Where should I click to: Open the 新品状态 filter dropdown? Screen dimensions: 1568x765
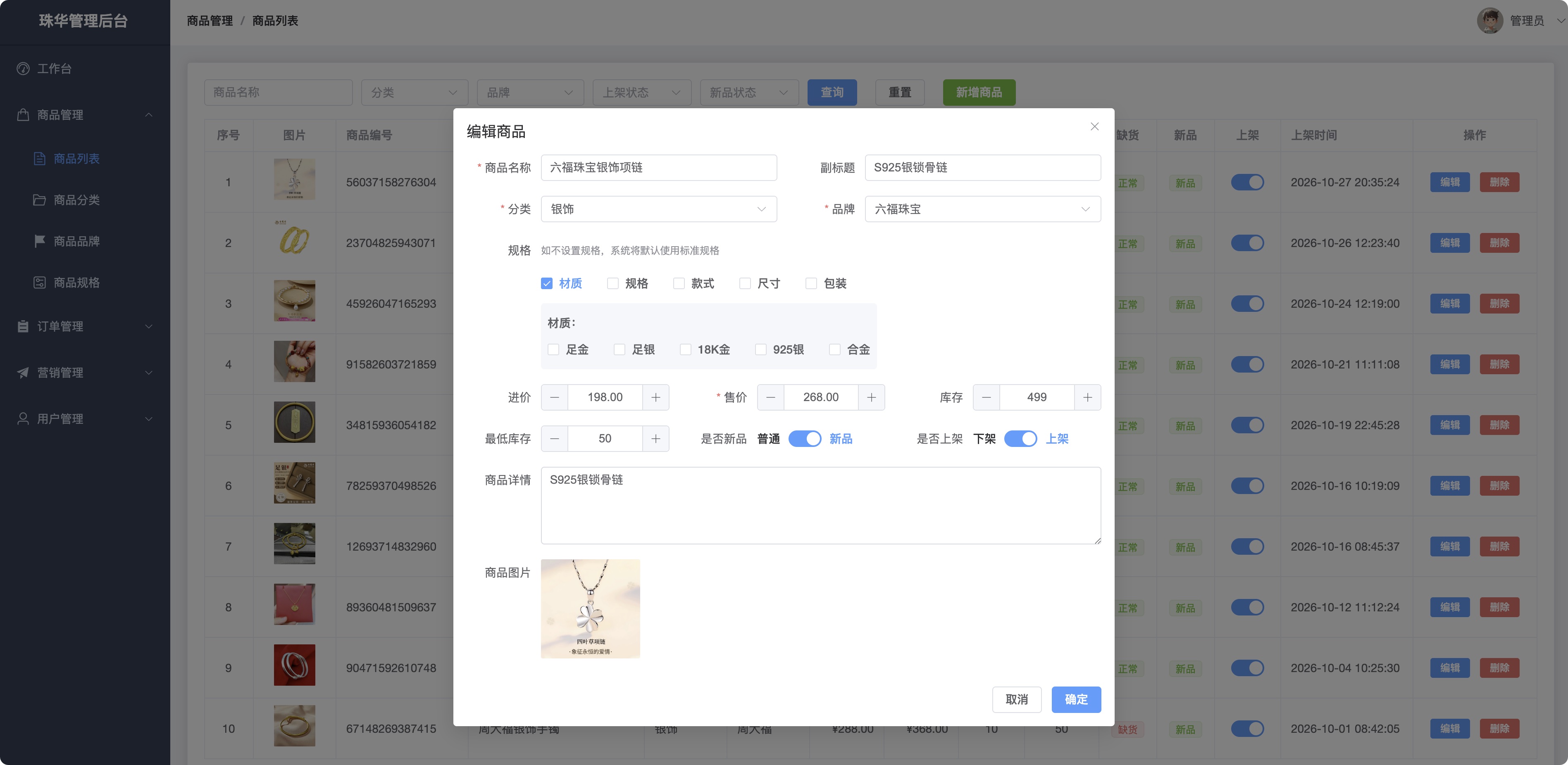coord(749,93)
